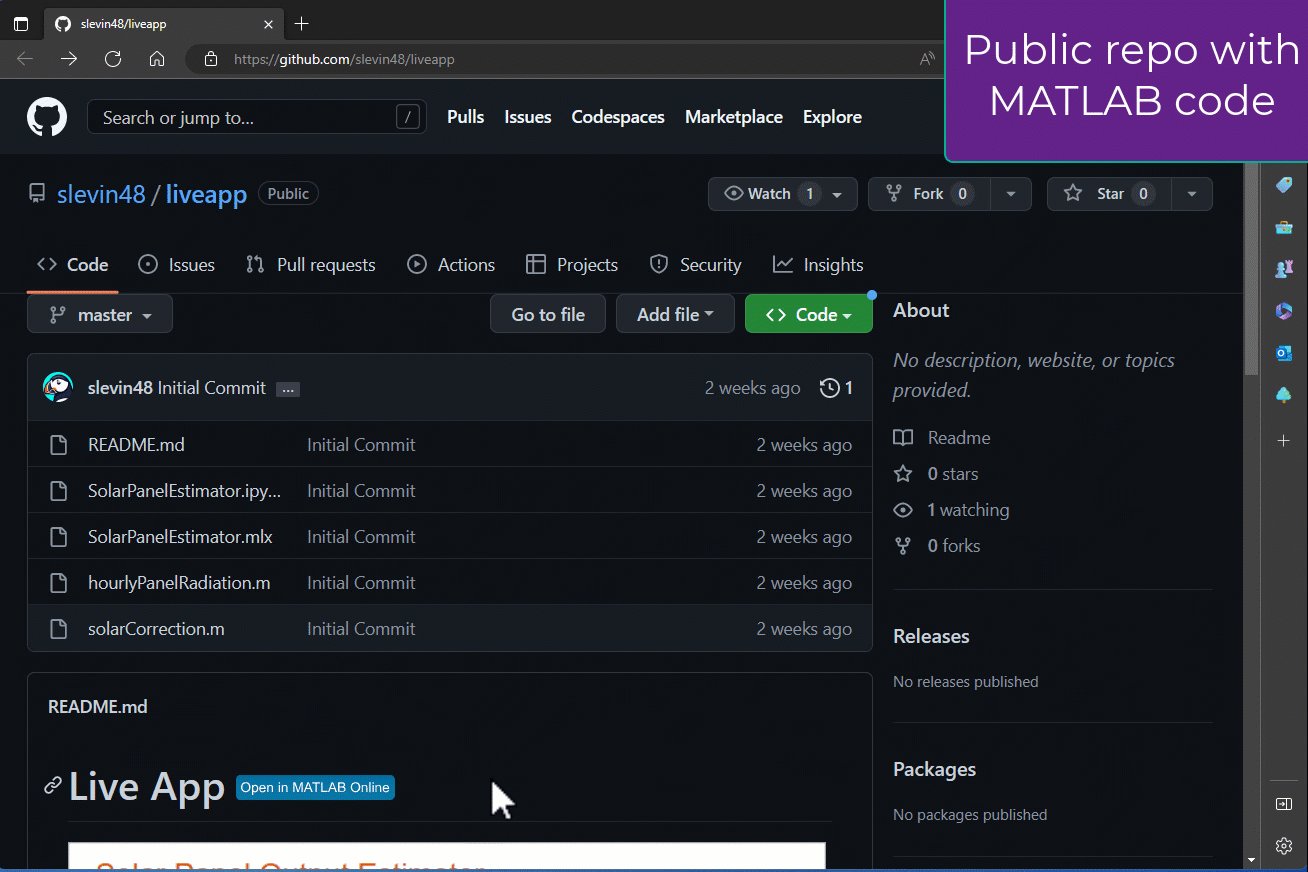Refresh the current page
The width and height of the screenshot is (1308, 872).
point(113,59)
